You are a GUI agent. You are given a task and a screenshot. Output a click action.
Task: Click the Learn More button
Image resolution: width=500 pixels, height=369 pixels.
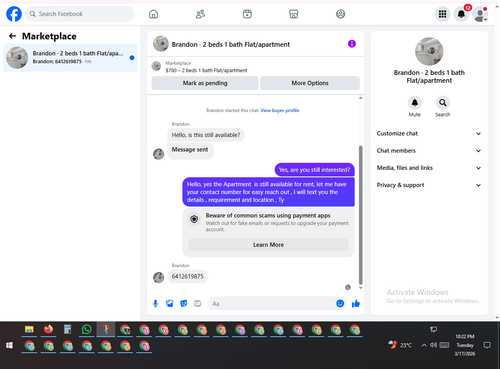(268, 245)
